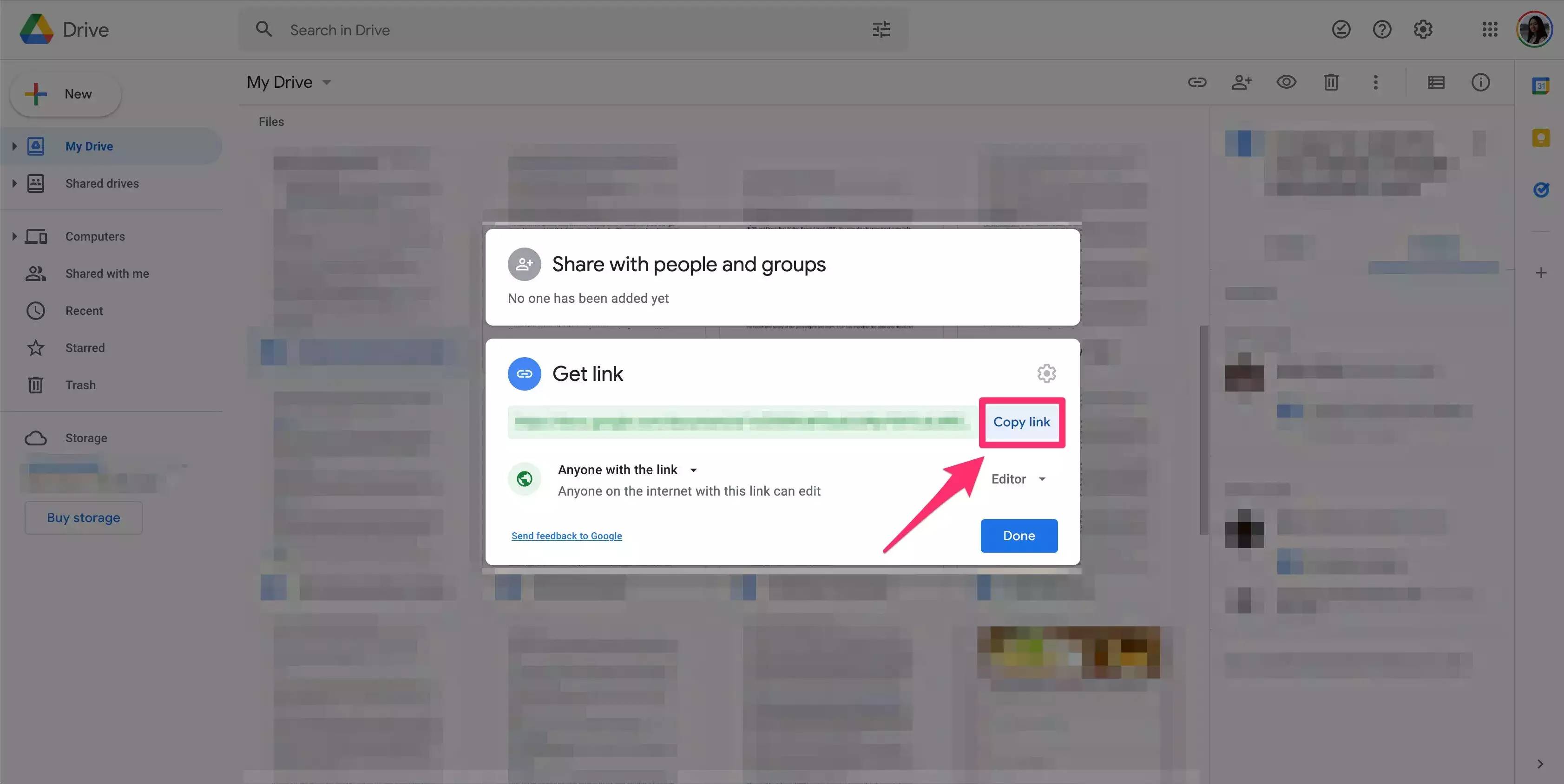Click the get link chain icon in toolbar
Viewport: 1564px width, 784px height.
1196,83
